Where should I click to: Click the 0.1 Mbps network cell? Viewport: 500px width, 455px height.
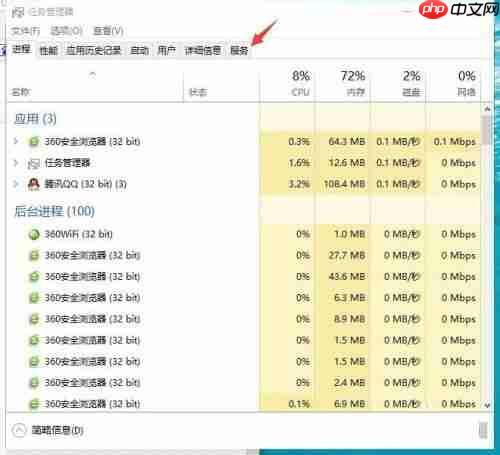[454, 142]
